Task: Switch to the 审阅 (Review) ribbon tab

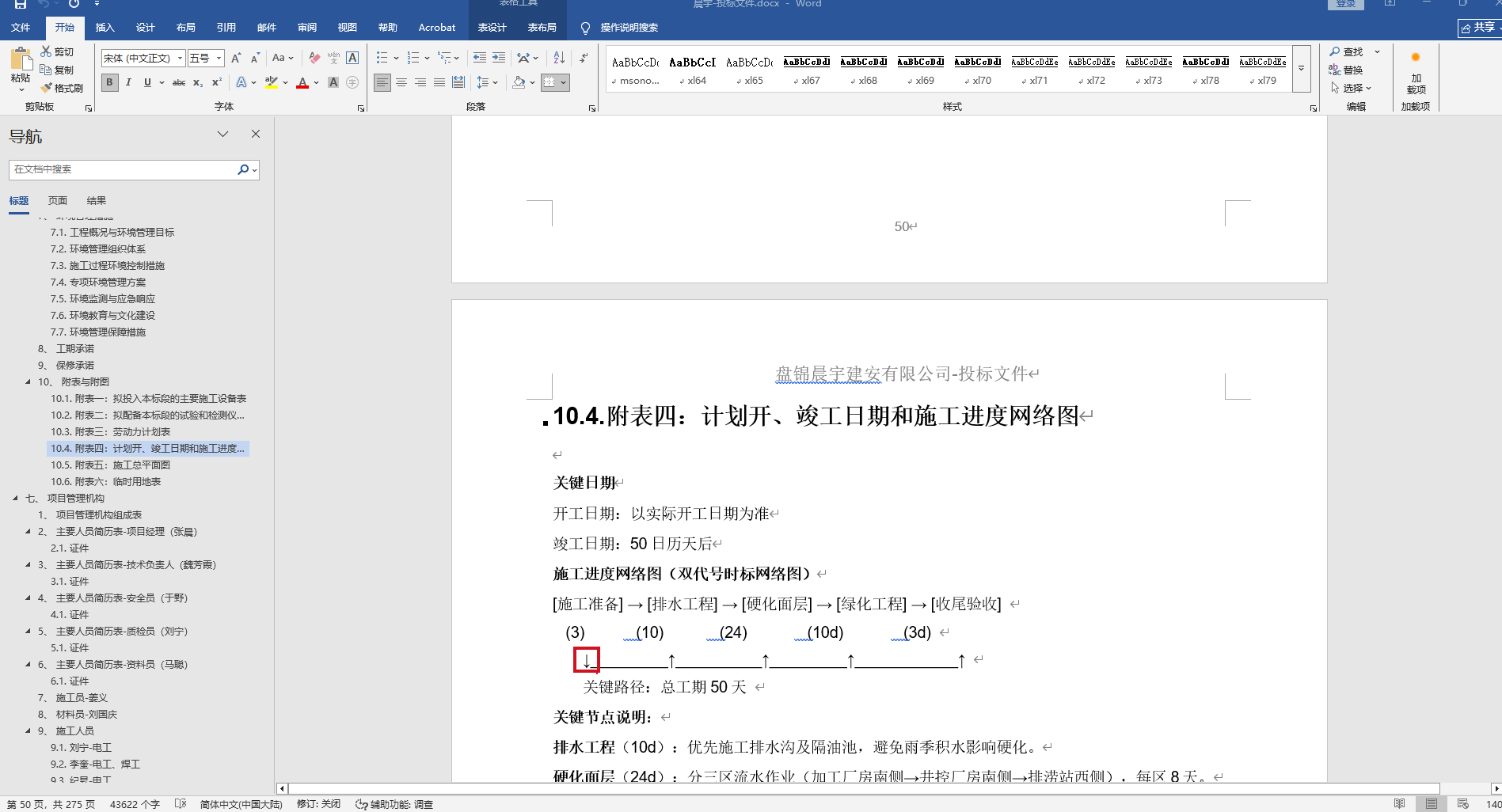Action: [307, 28]
